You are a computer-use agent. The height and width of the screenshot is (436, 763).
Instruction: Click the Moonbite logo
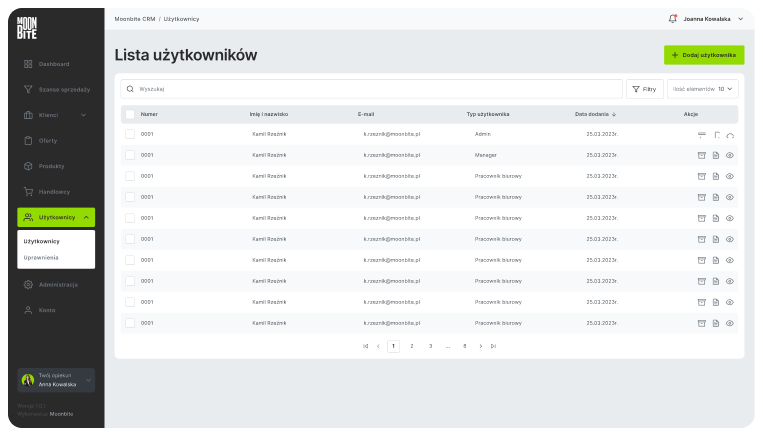coord(27,28)
